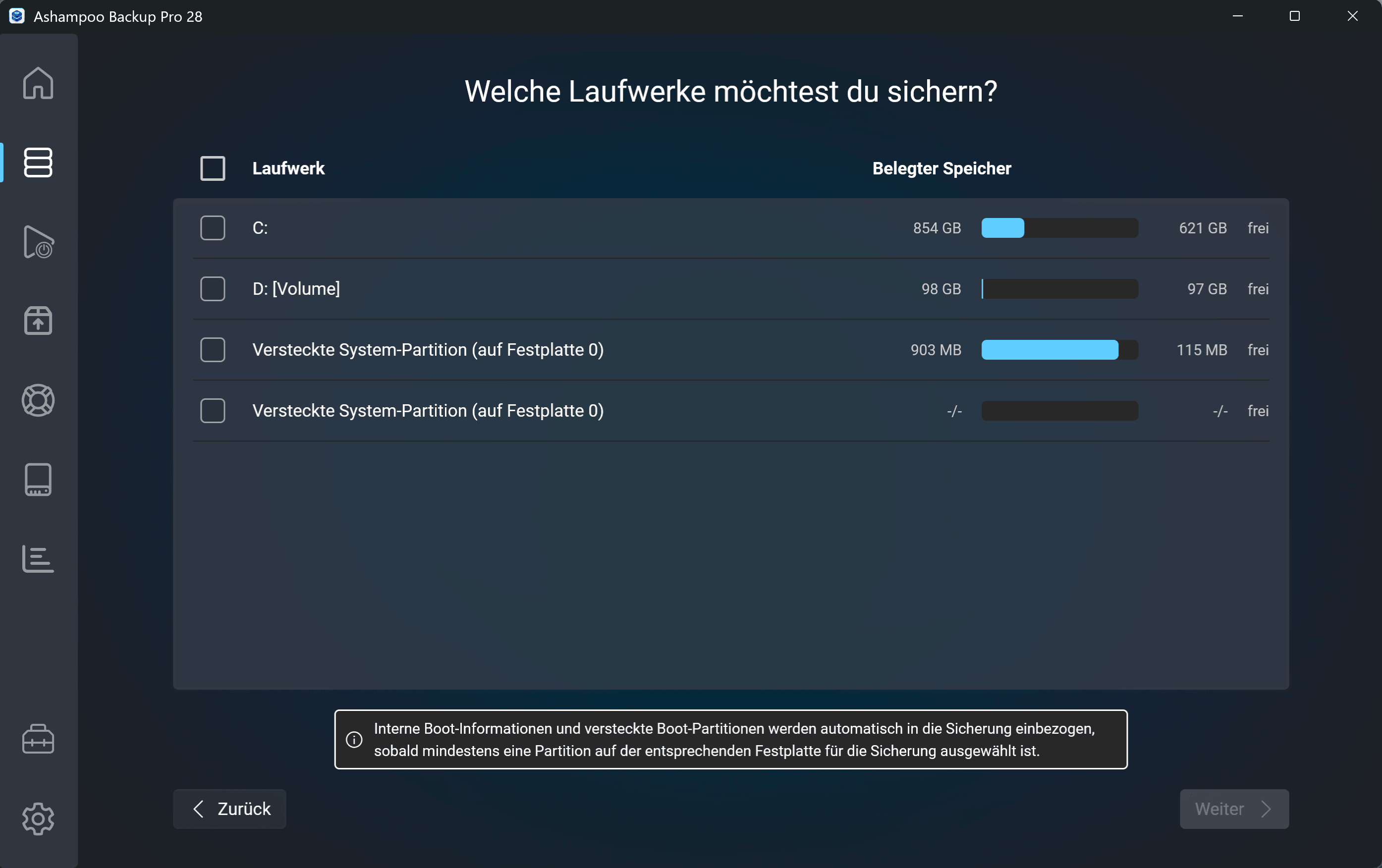
Task: Click the Zurück button
Action: pos(229,809)
